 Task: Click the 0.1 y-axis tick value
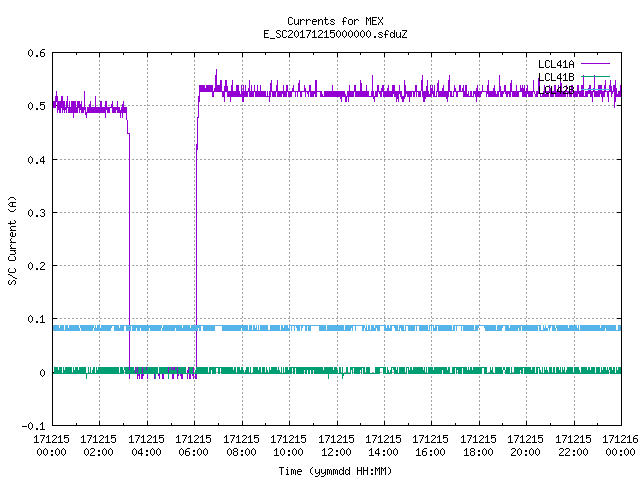[x=36, y=319]
